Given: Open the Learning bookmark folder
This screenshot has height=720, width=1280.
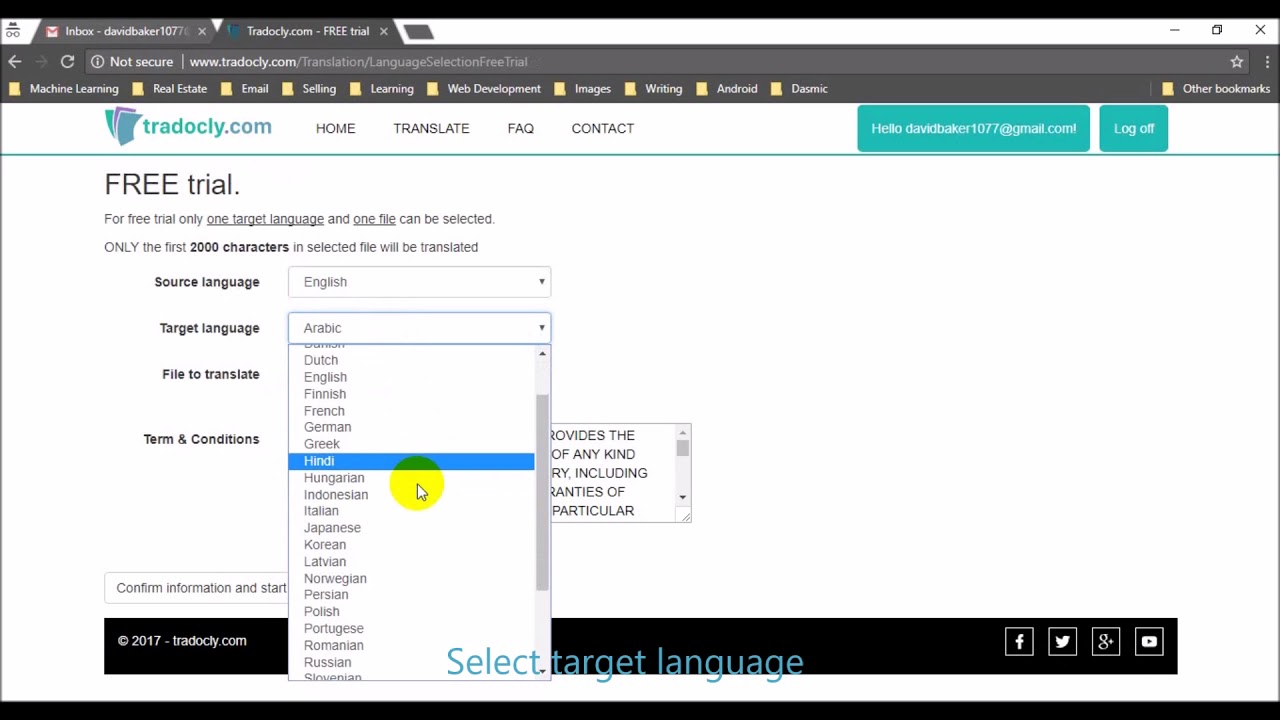Looking at the screenshot, I should [x=381, y=89].
